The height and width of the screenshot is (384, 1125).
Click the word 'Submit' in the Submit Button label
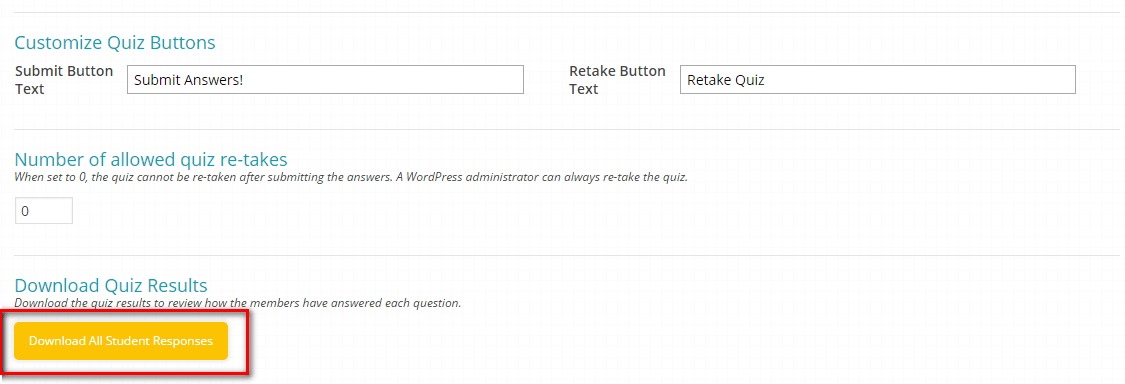point(39,71)
